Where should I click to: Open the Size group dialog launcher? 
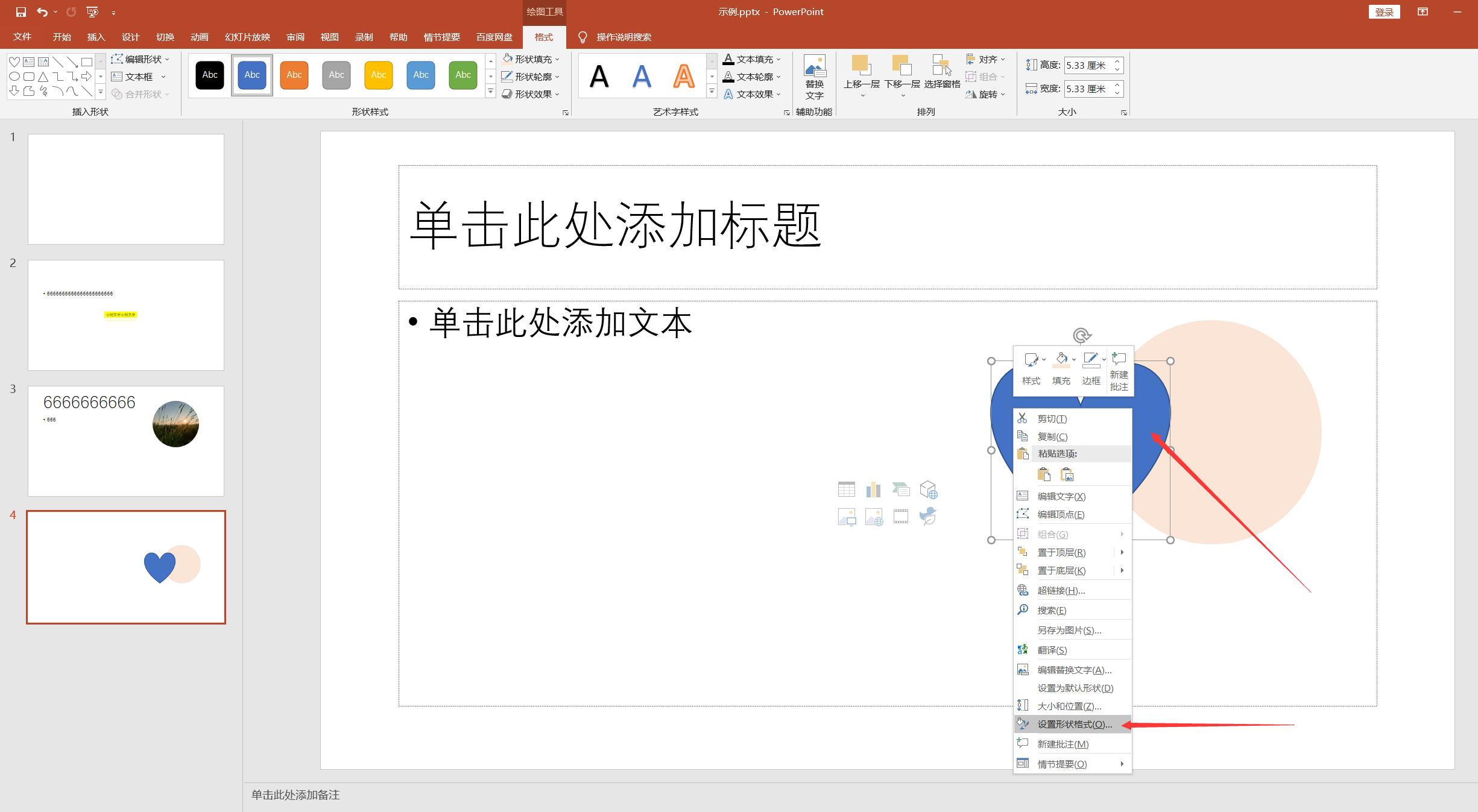(1124, 113)
